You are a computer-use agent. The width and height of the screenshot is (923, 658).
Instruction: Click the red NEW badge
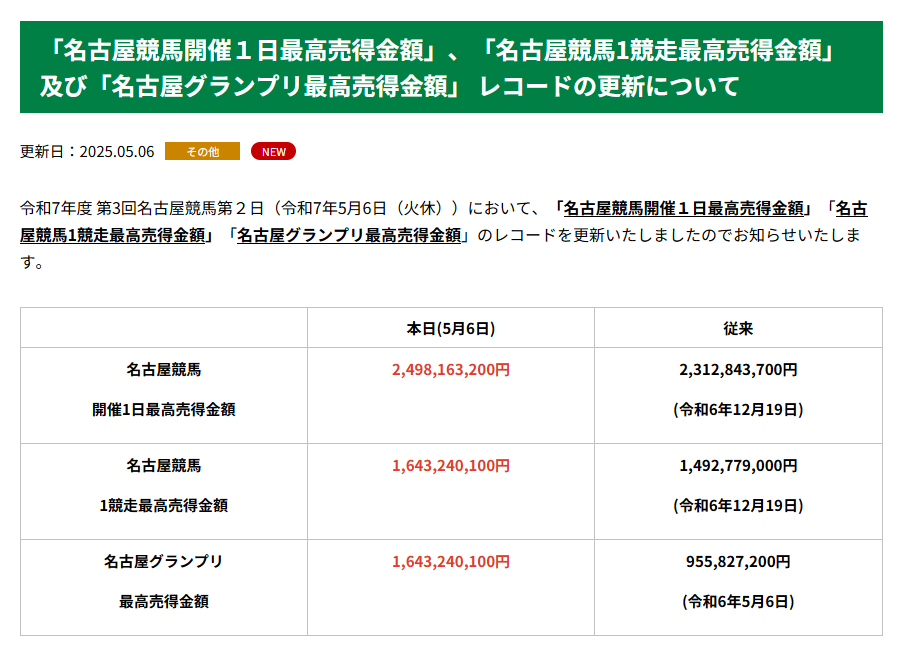(273, 152)
